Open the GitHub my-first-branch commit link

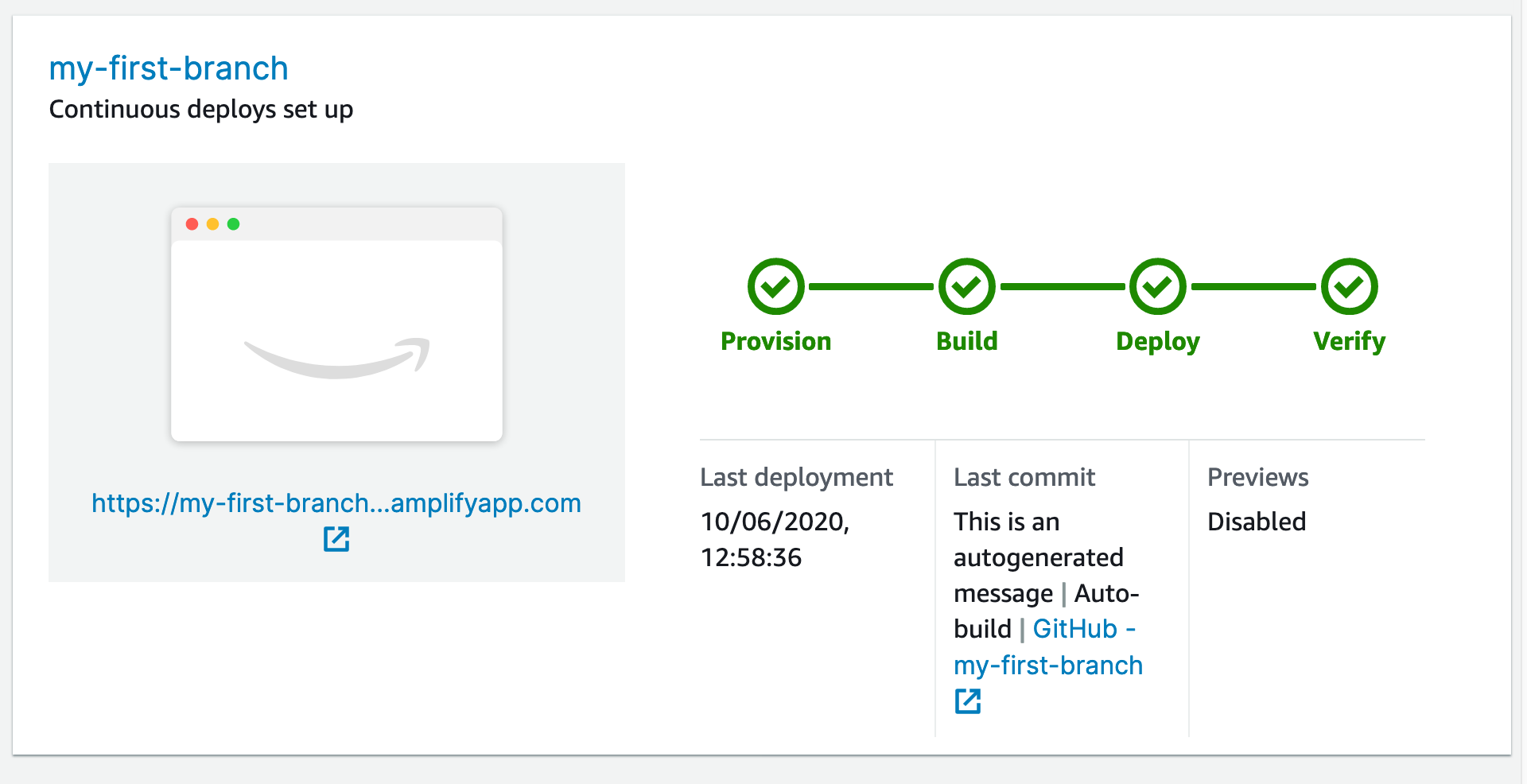(x=1047, y=646)
